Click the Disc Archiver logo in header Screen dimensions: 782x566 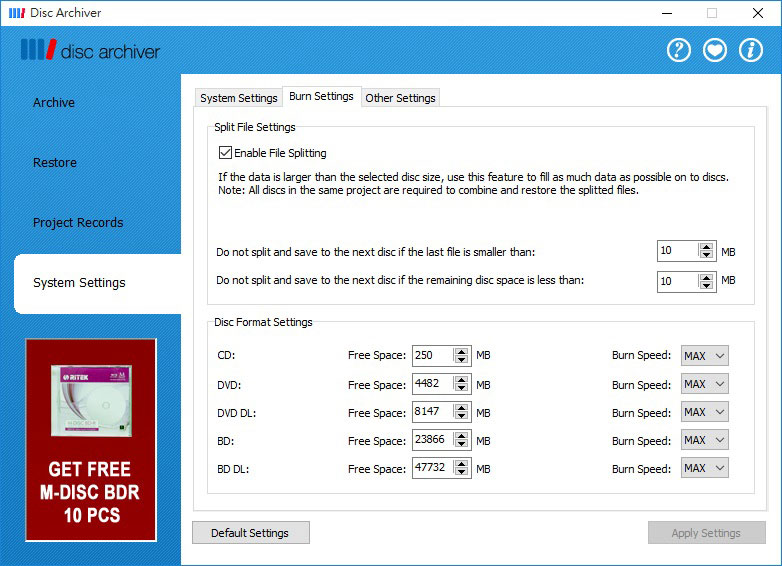[90, 51]
